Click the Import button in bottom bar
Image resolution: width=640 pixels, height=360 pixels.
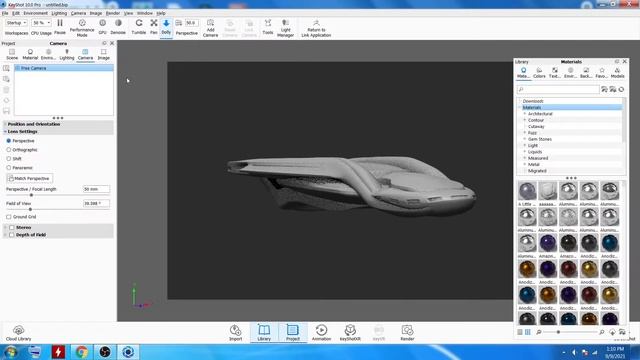236,333
